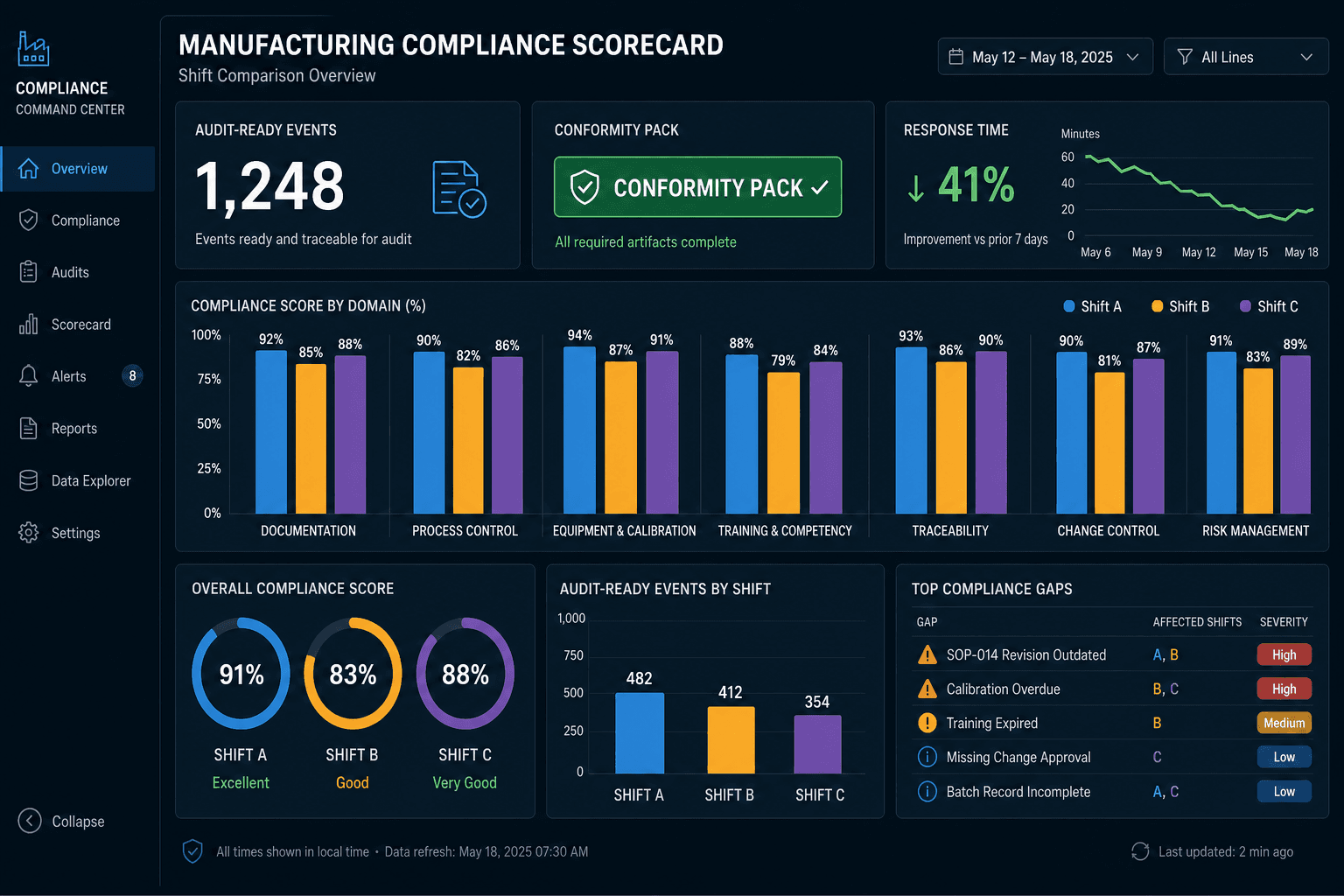
Task: Click "A, B" affected shifts for SOP-014
Action: click(1165, 654)
